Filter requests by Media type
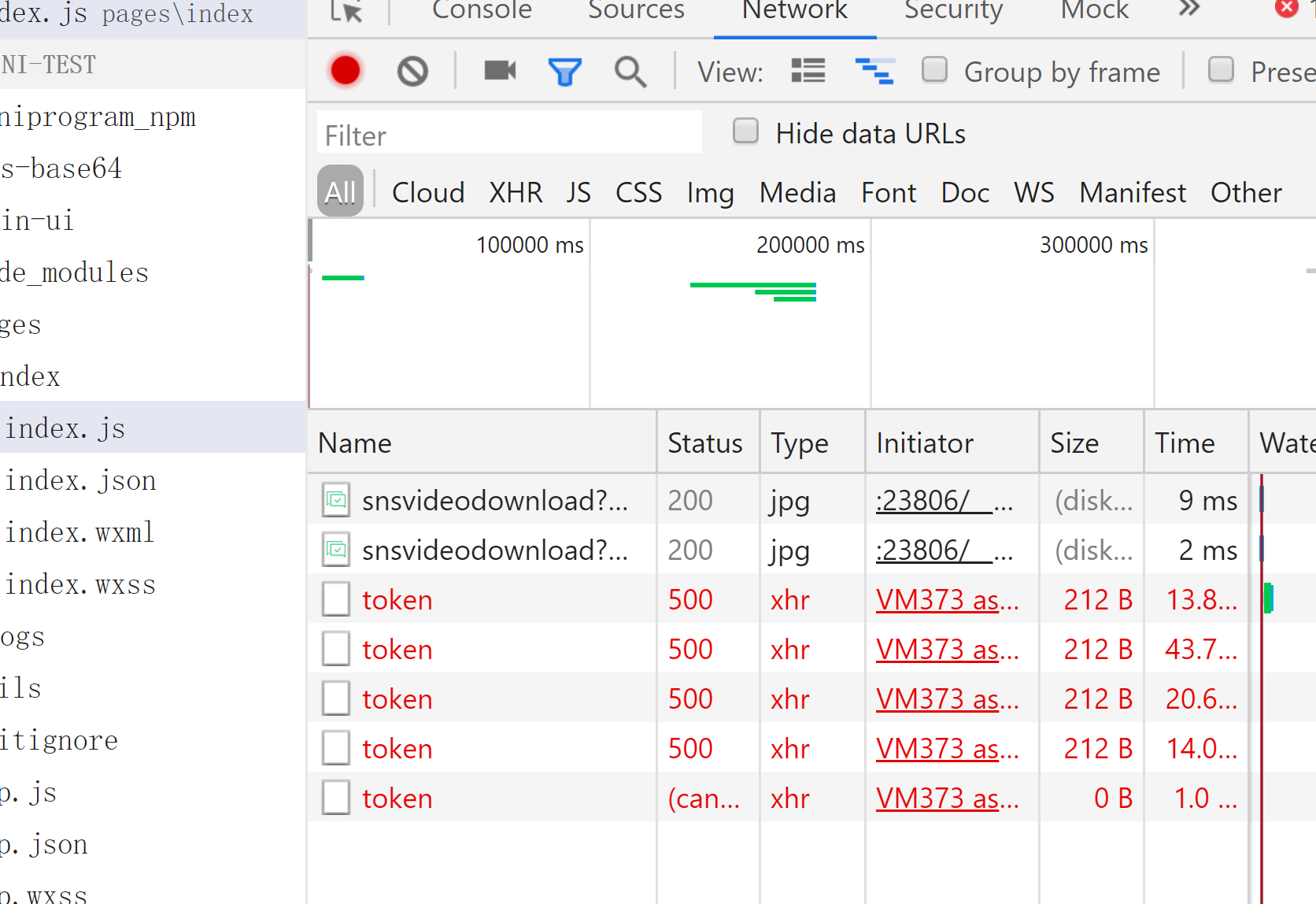This screenshot has width=1316, height=904. [797, 192]
